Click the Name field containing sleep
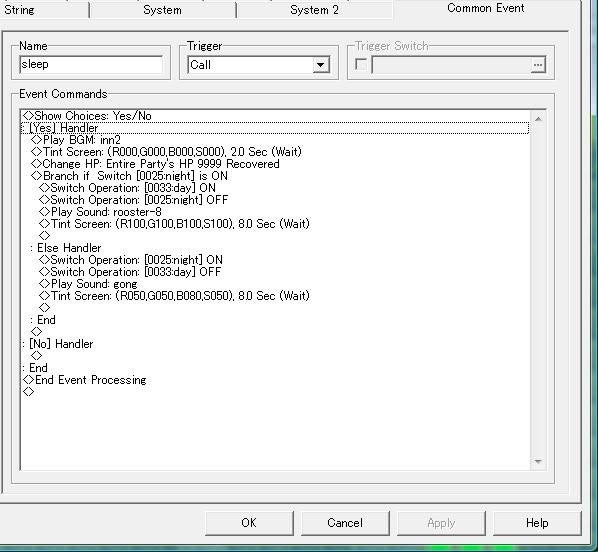598x552 pixels. point(91,64)
